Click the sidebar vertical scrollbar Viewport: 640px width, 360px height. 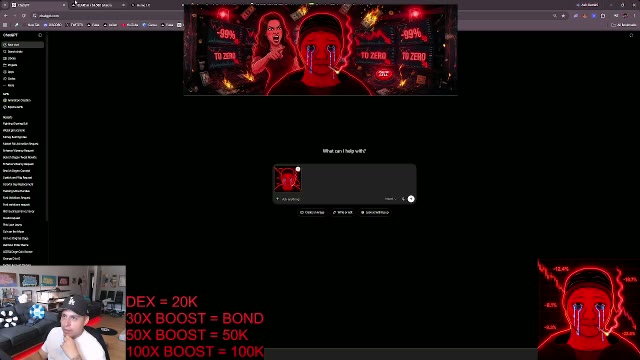[47, 127]
